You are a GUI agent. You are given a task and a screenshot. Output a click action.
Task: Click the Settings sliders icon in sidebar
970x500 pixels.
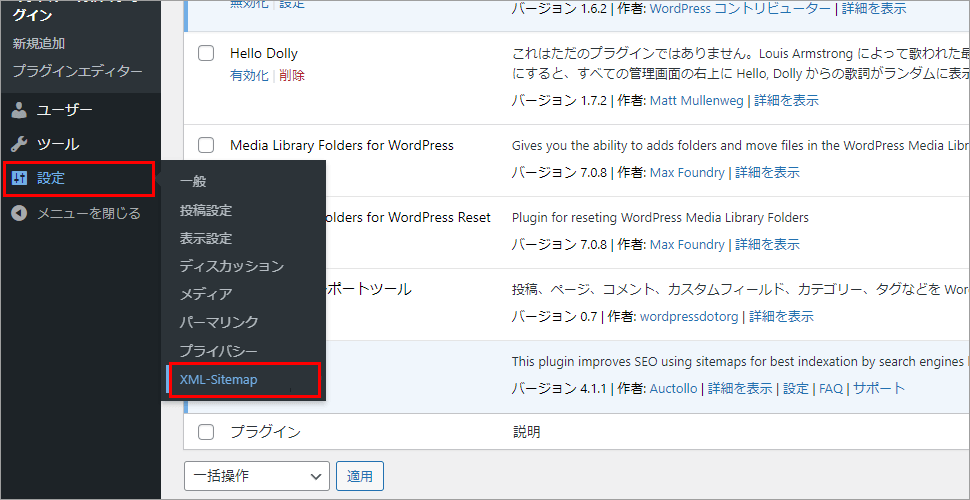pos(20,179)
